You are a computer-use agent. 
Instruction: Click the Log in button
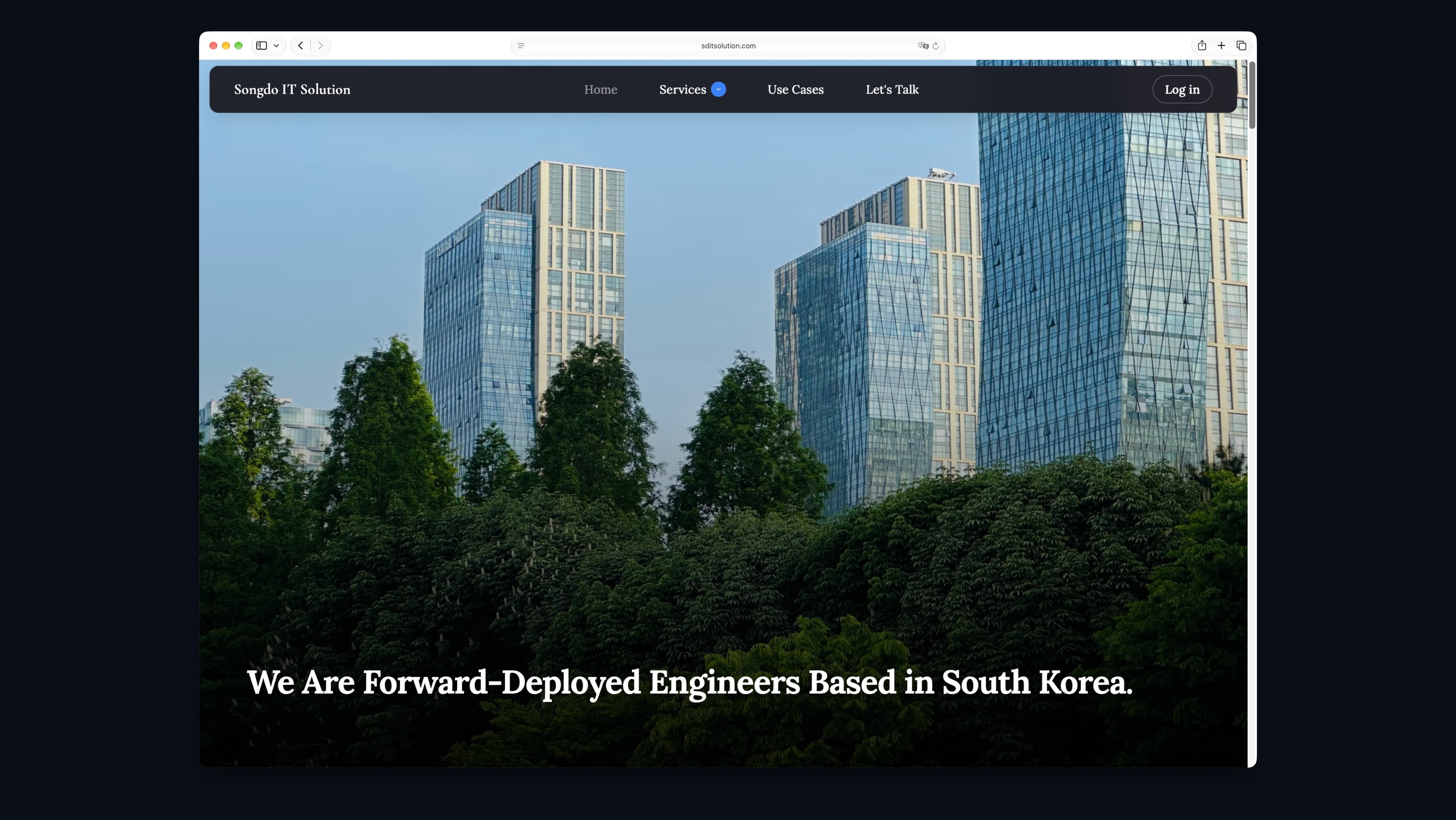(x=1182, y=90)
